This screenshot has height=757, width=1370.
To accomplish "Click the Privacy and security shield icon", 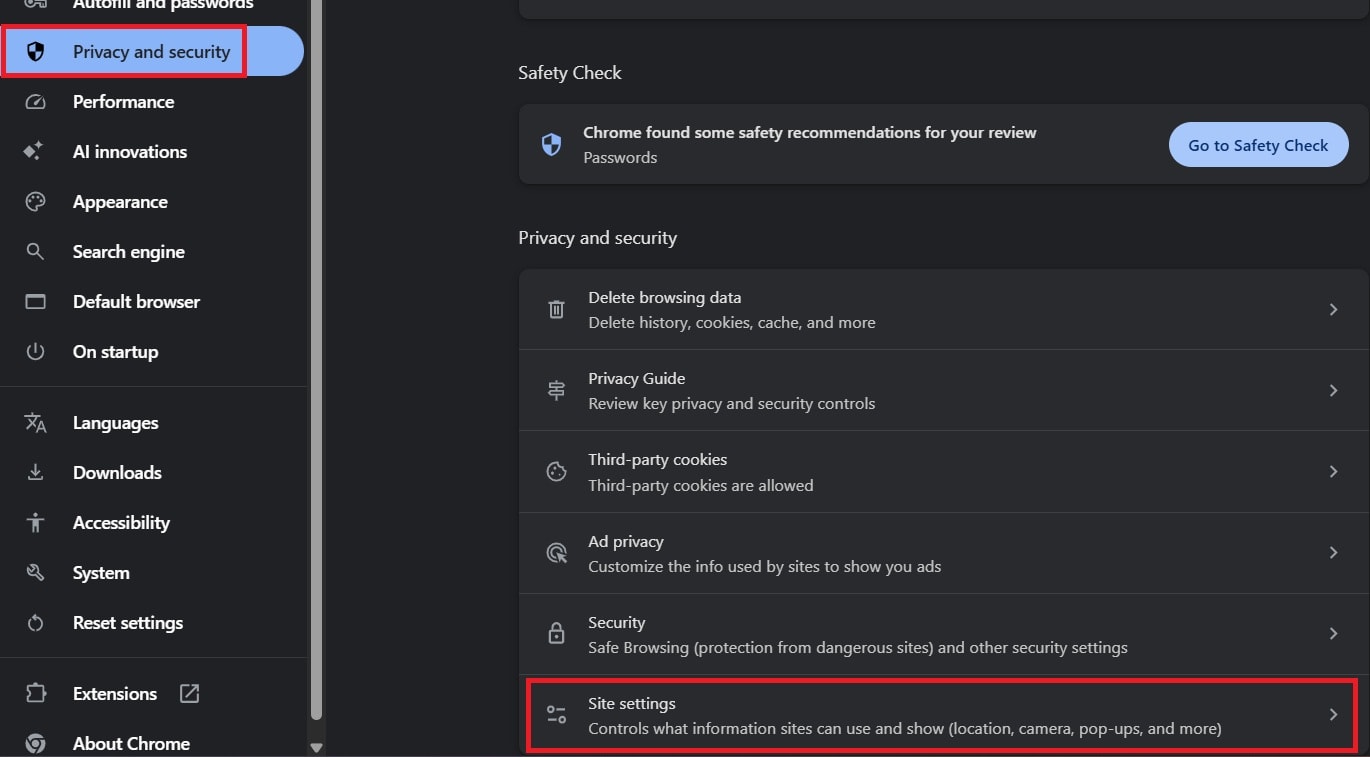I will pos(35,52).
